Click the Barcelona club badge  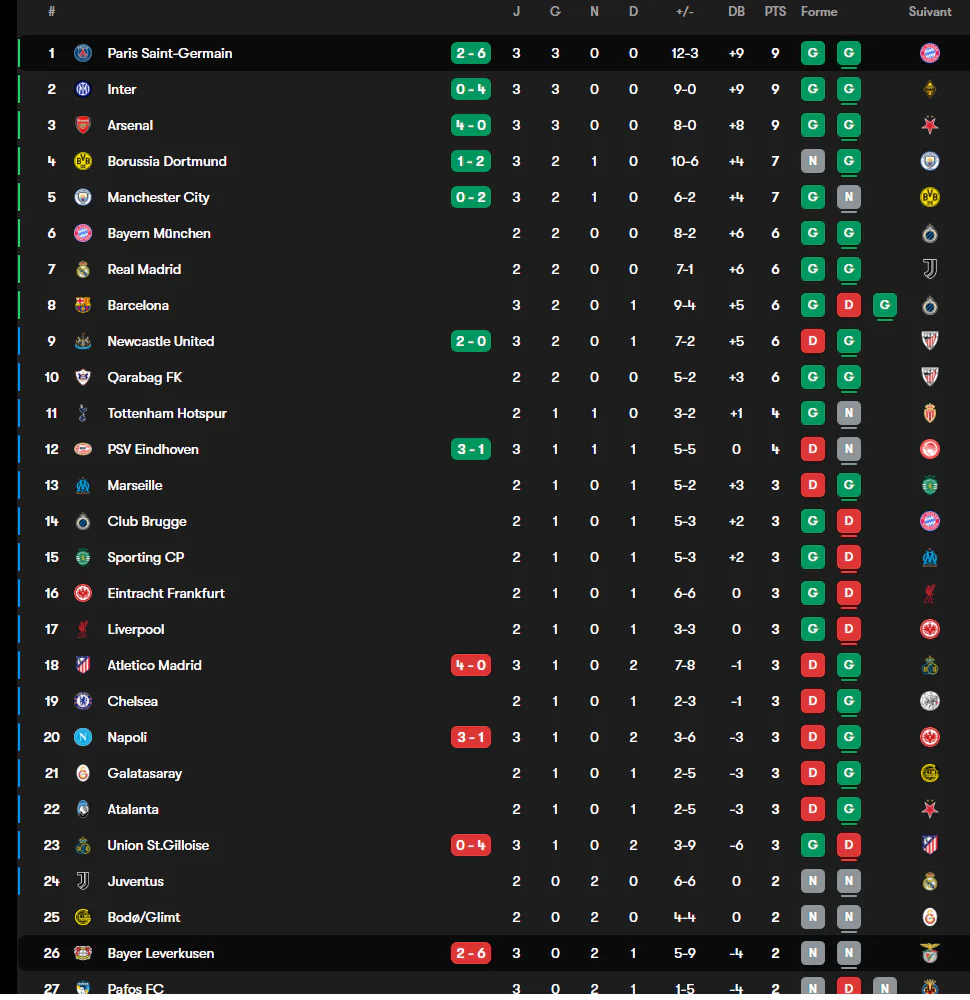point(83,305)
